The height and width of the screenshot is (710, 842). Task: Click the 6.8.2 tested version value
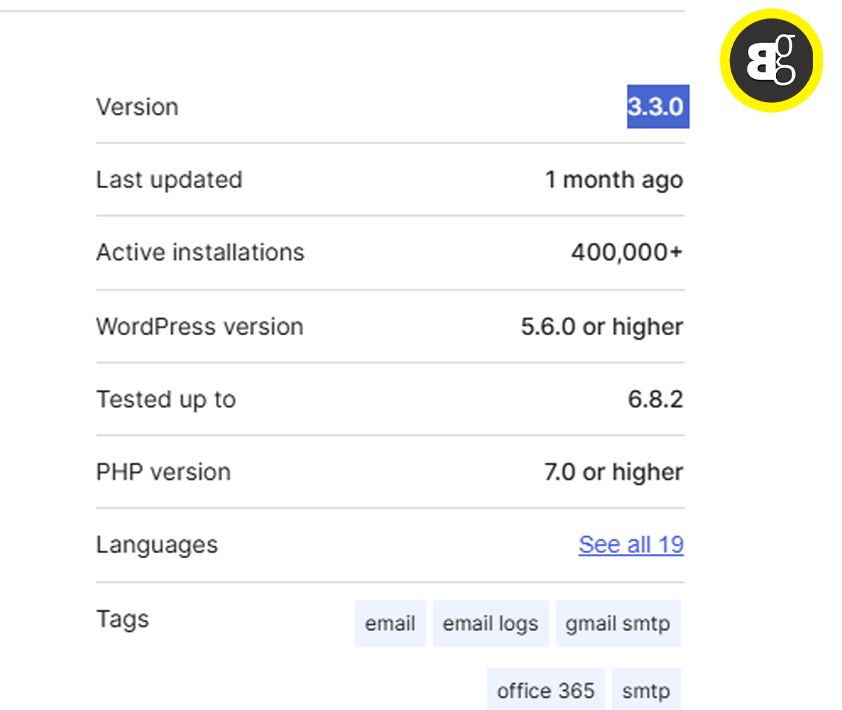click(x=655, y=400)
